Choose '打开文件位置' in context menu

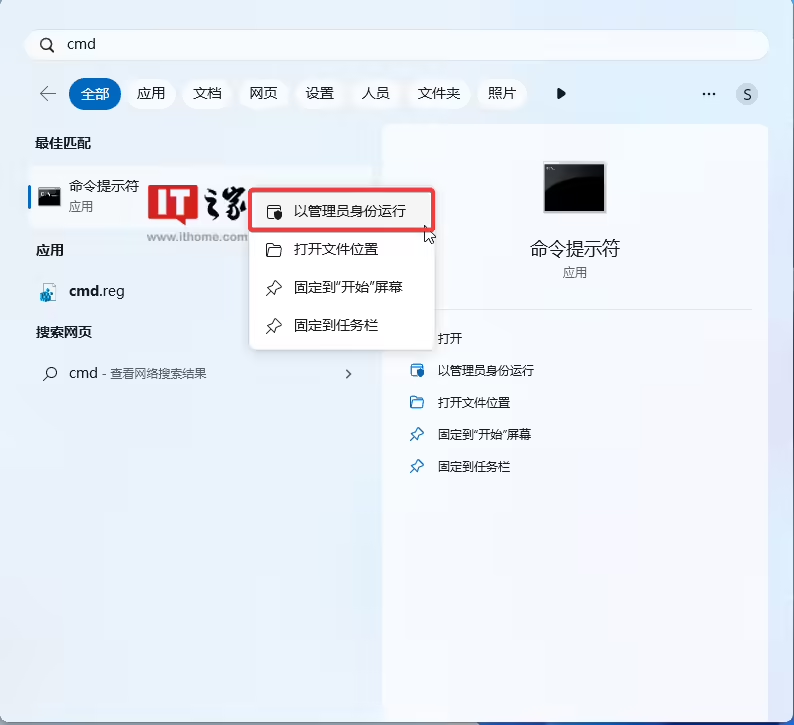[x=336, y=249]
